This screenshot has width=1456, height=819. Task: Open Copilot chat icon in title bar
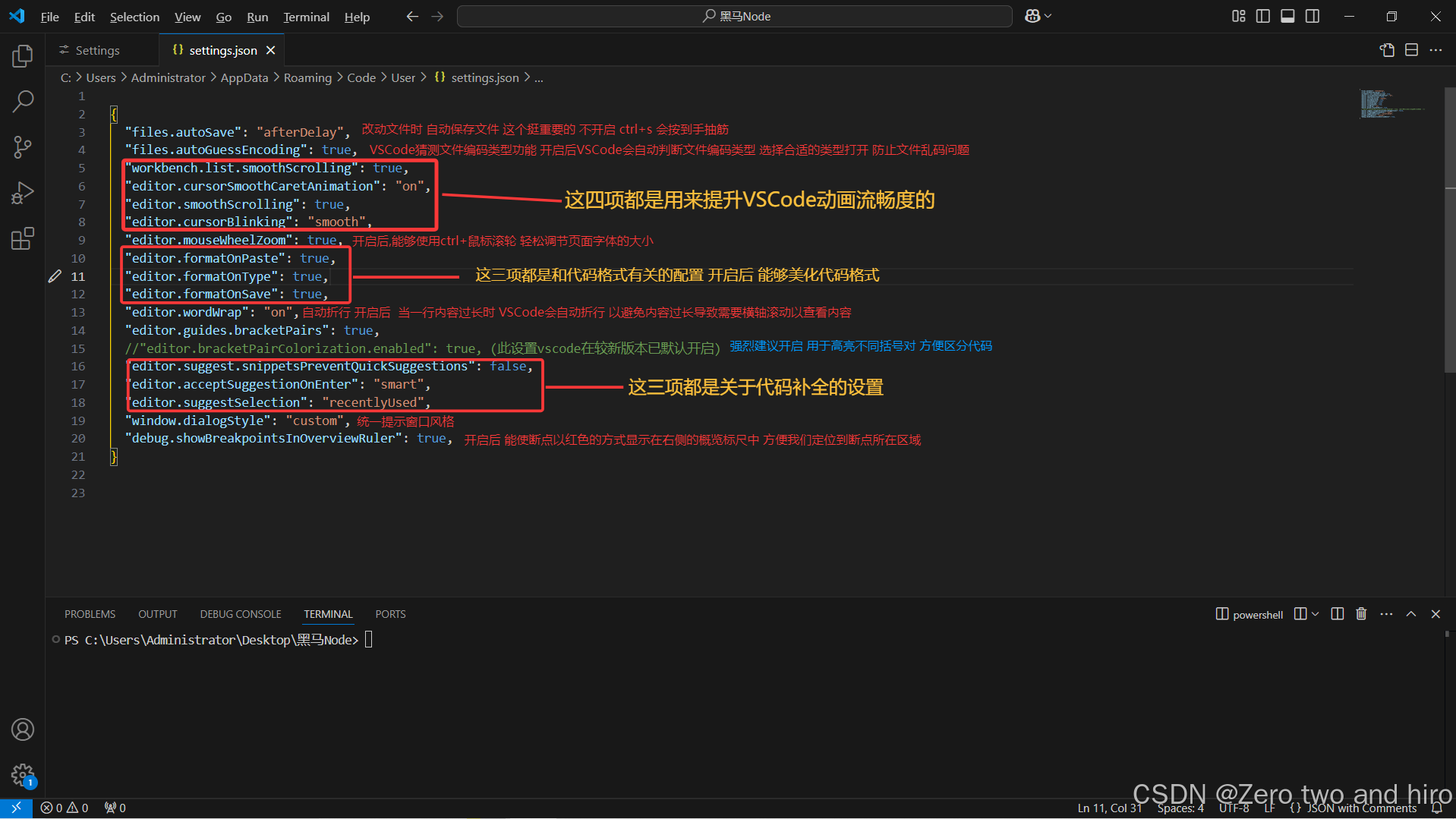[x=1032, y=16]
